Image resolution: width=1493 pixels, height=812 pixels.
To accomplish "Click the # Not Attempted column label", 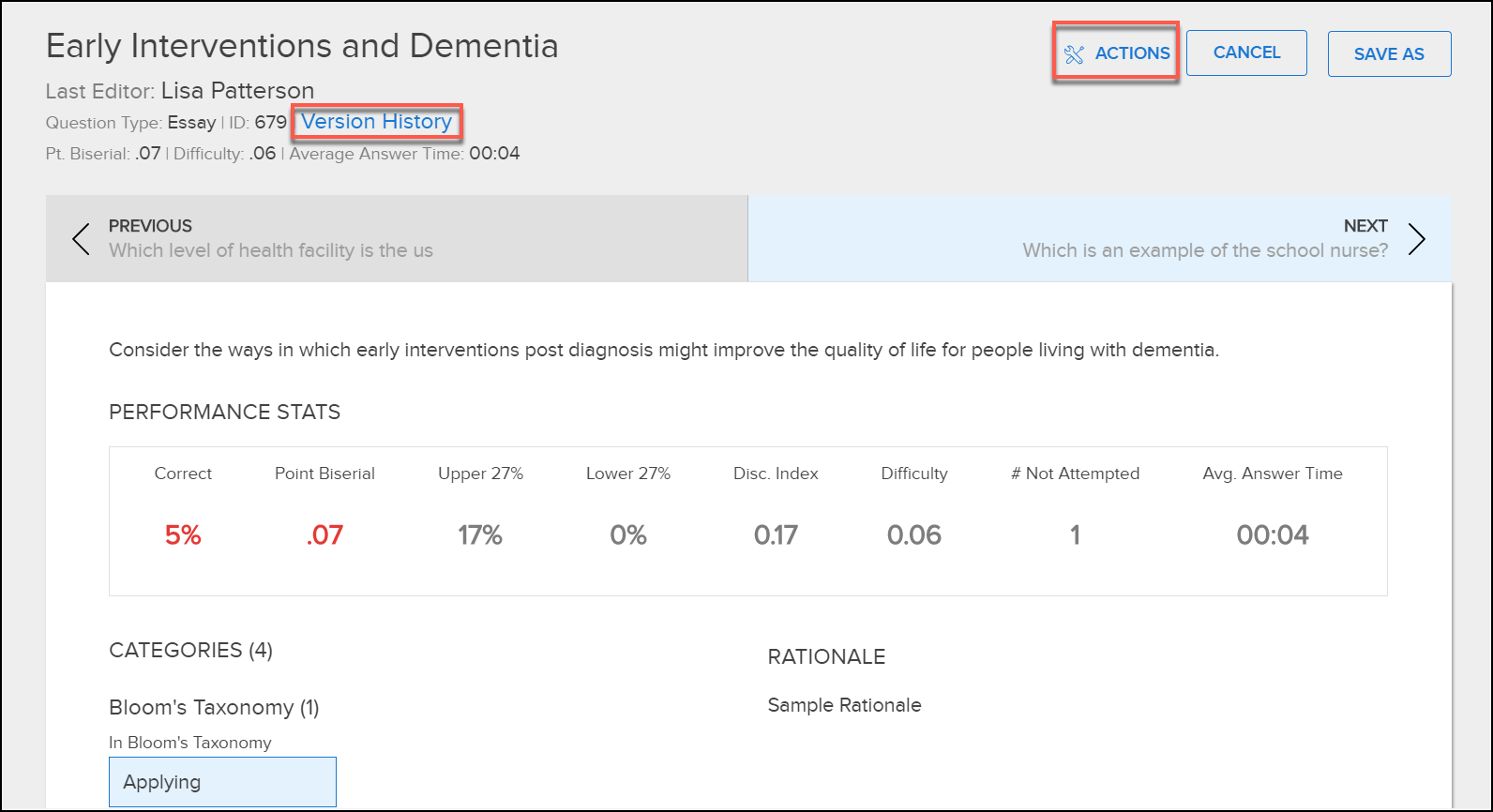I will 1076,474.
